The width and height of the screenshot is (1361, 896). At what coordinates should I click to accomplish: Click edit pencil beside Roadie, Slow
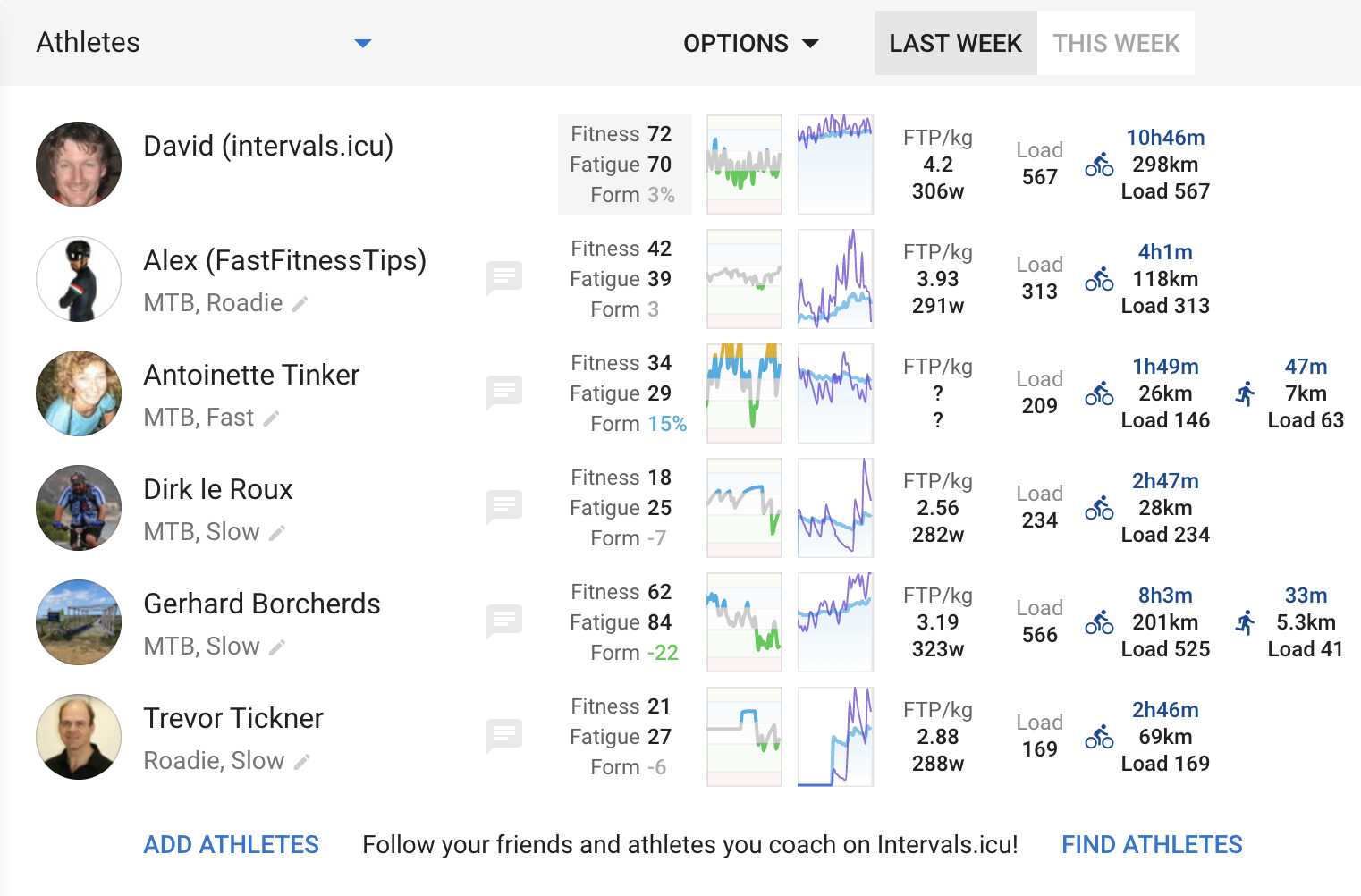pos(302,762)
